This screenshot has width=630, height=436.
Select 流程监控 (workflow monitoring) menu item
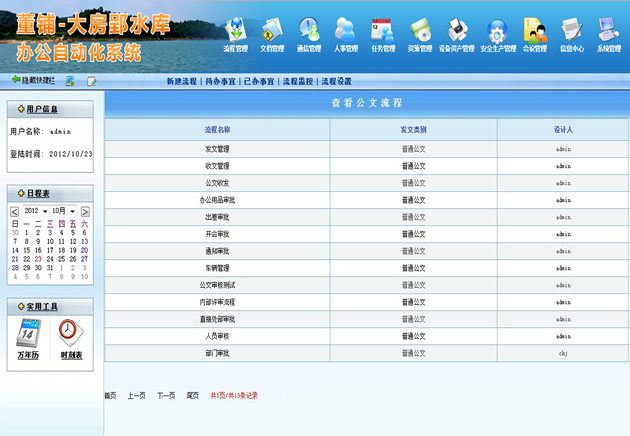(x=298, y=82)
